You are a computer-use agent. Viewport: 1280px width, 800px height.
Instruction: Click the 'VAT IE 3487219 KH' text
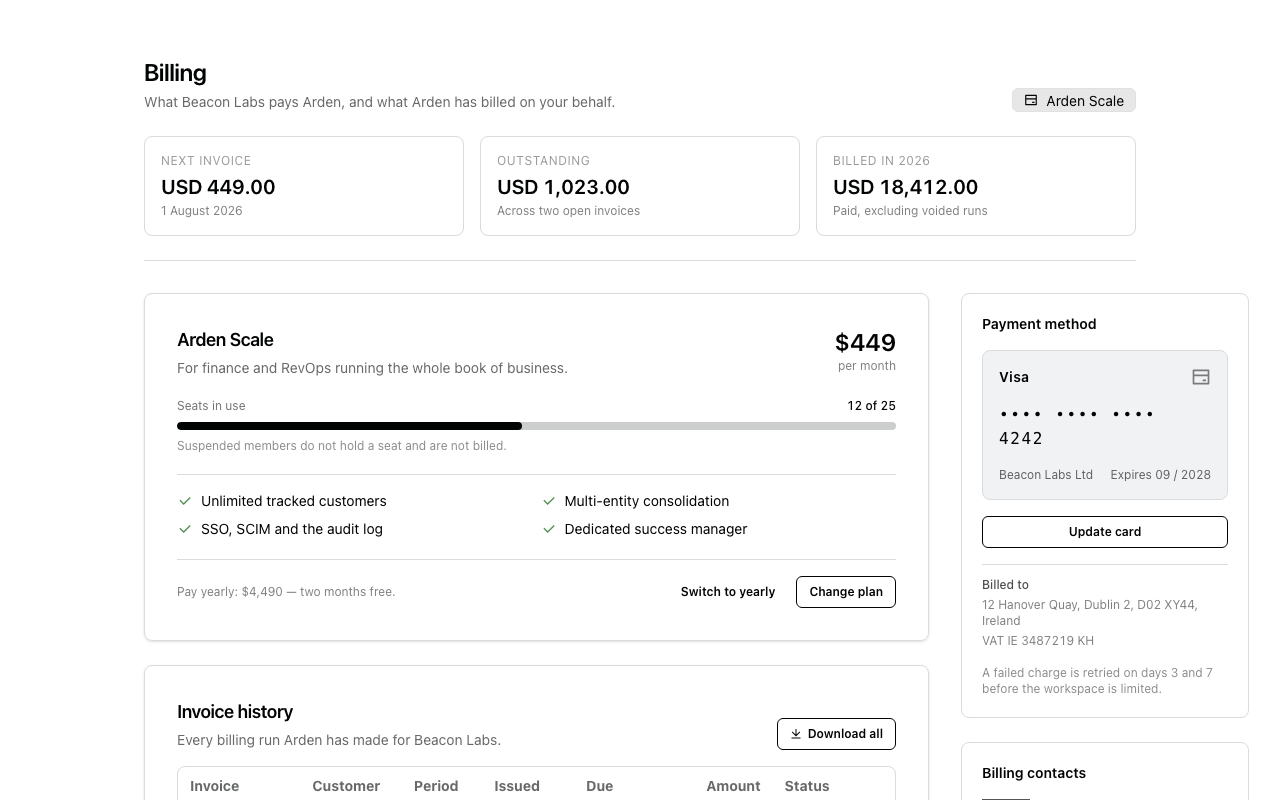point(1038,641)
